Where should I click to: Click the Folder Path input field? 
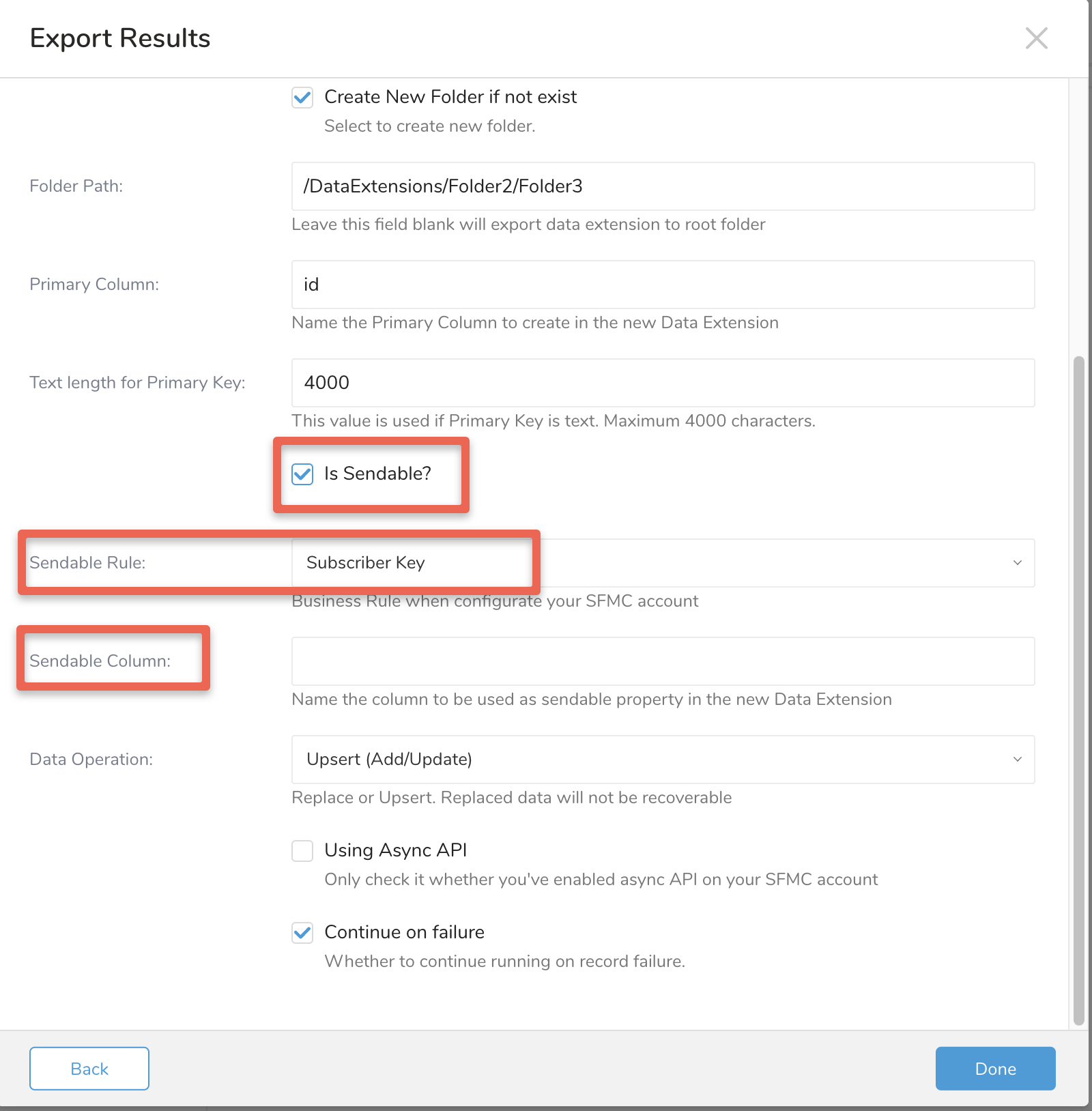pyautogui.click(x=662, y=186)
